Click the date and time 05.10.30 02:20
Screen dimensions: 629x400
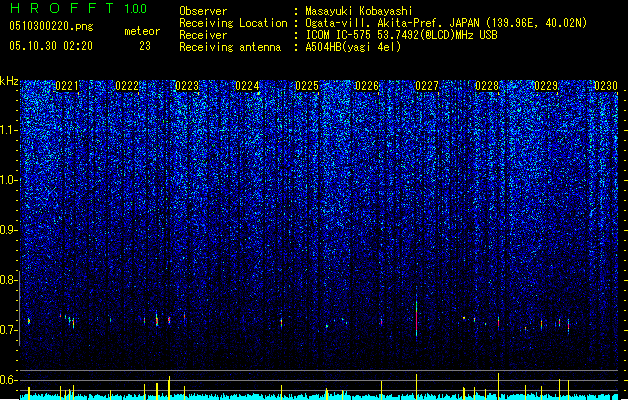[51, 46]
